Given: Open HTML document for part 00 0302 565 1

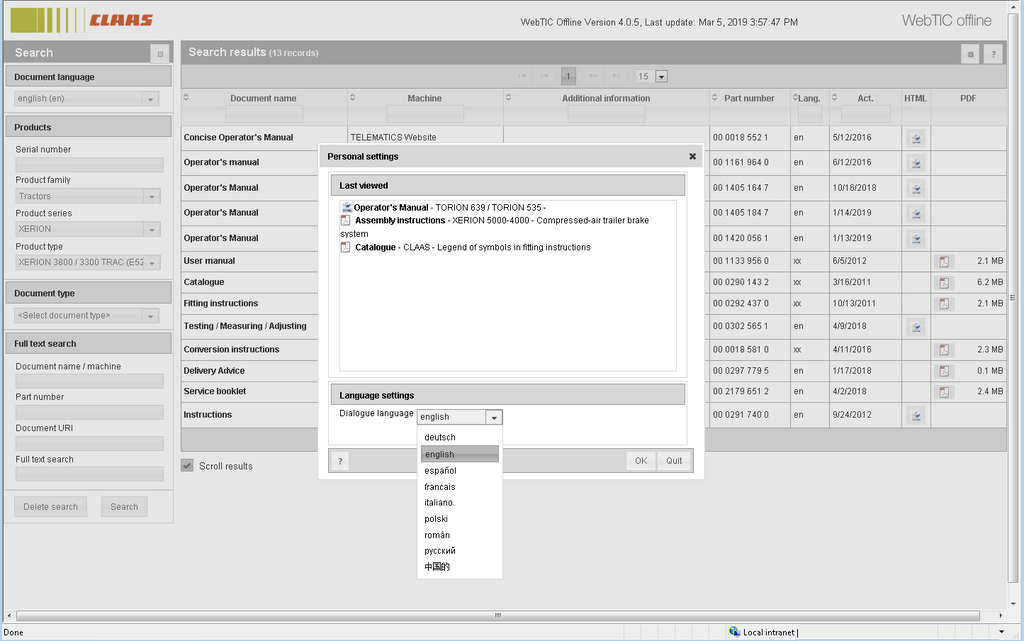Looking at the screenshot, I should 916,326.
